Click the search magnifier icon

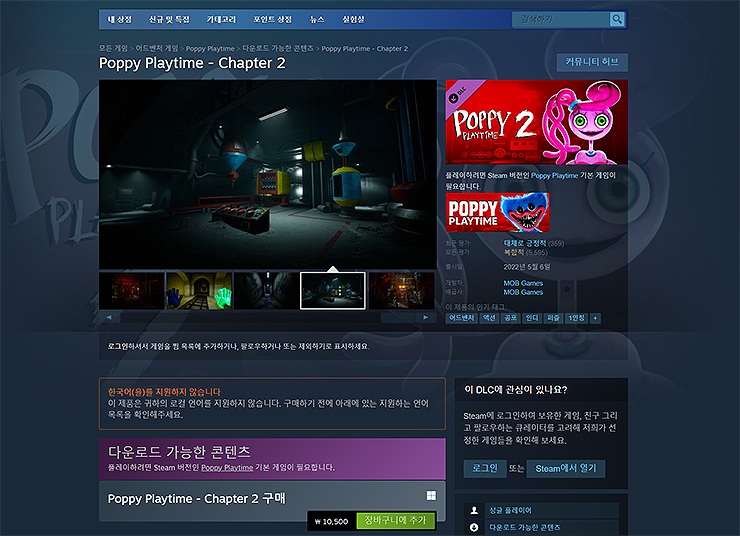click(x=616, y=19)
